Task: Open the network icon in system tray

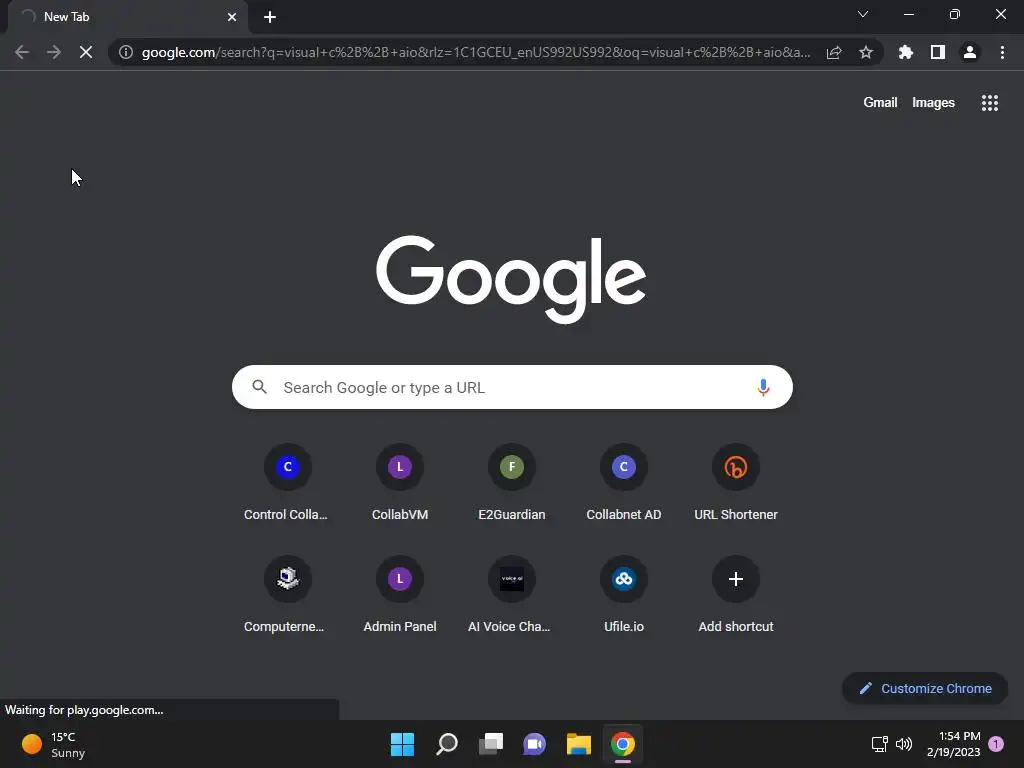Action: [x=879, y=744]
